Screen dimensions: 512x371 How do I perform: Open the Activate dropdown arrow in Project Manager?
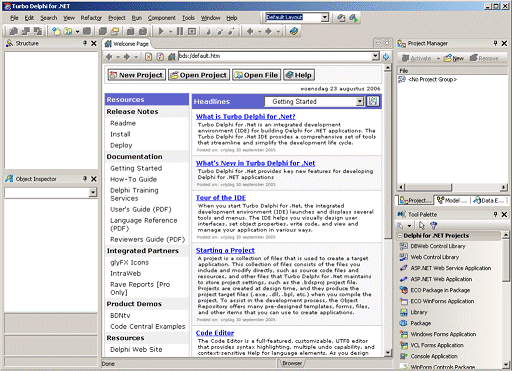tap(438, 59)
